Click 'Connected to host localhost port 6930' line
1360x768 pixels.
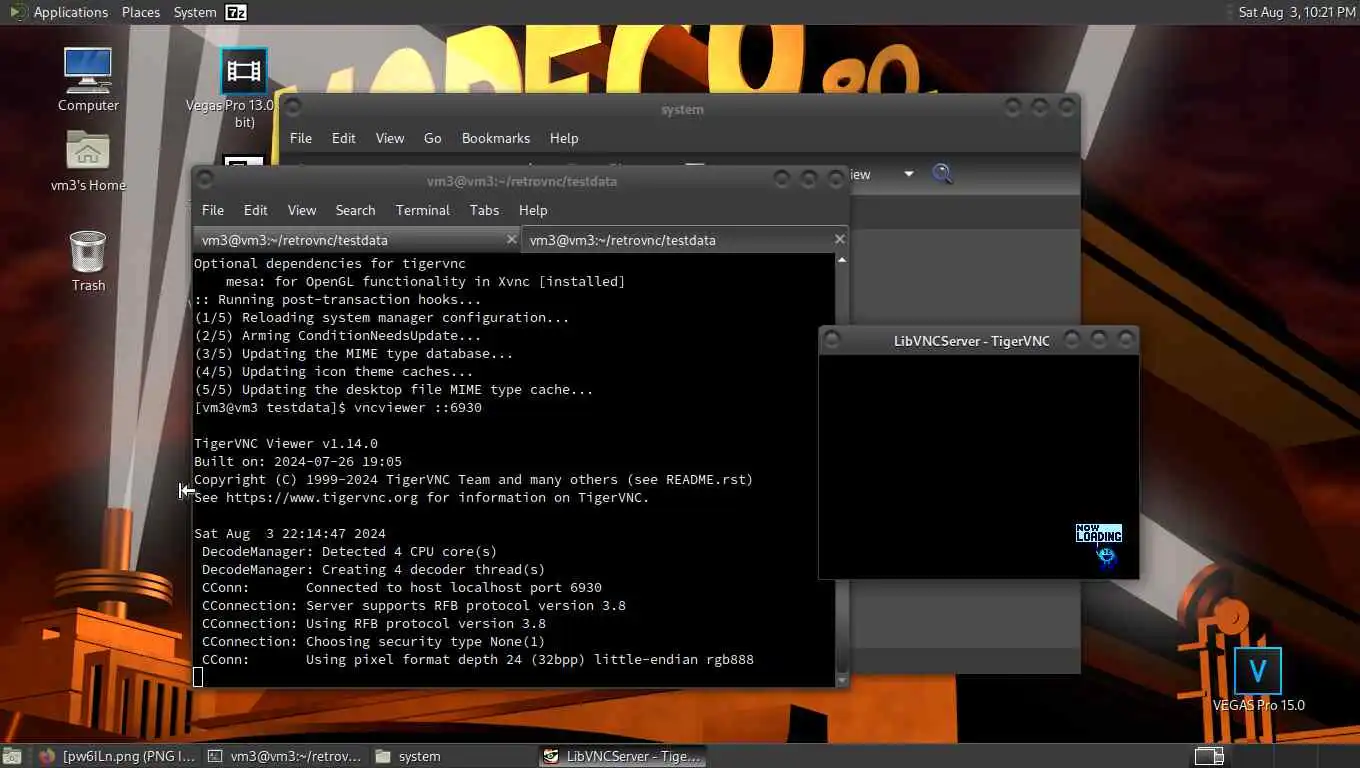pyautogui.click(x=454, y=588)
